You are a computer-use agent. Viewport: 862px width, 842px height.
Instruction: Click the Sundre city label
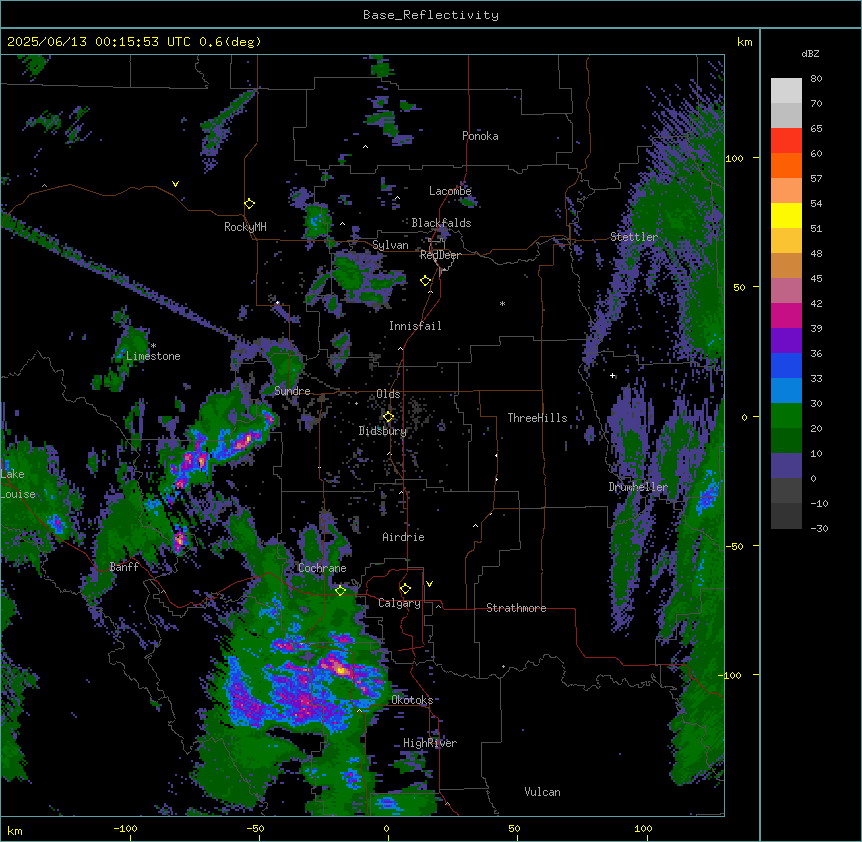[x=292, y=391]
